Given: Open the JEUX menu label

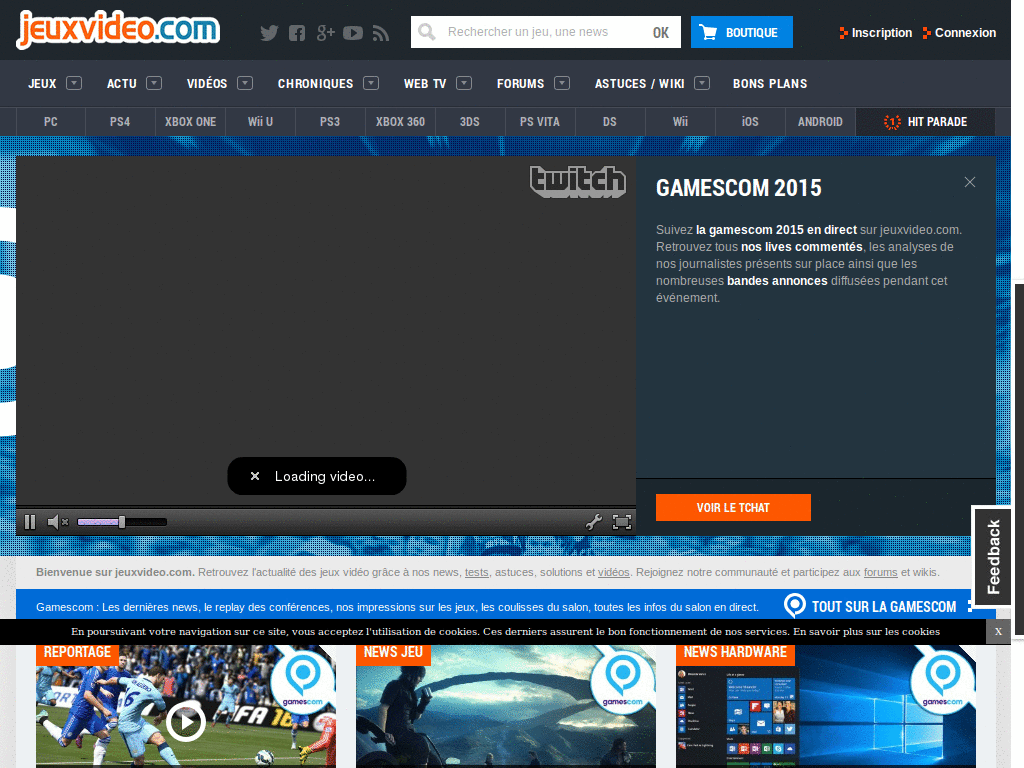Looking at the screenshot, I should pyautogui.click(x=42, y=84).
